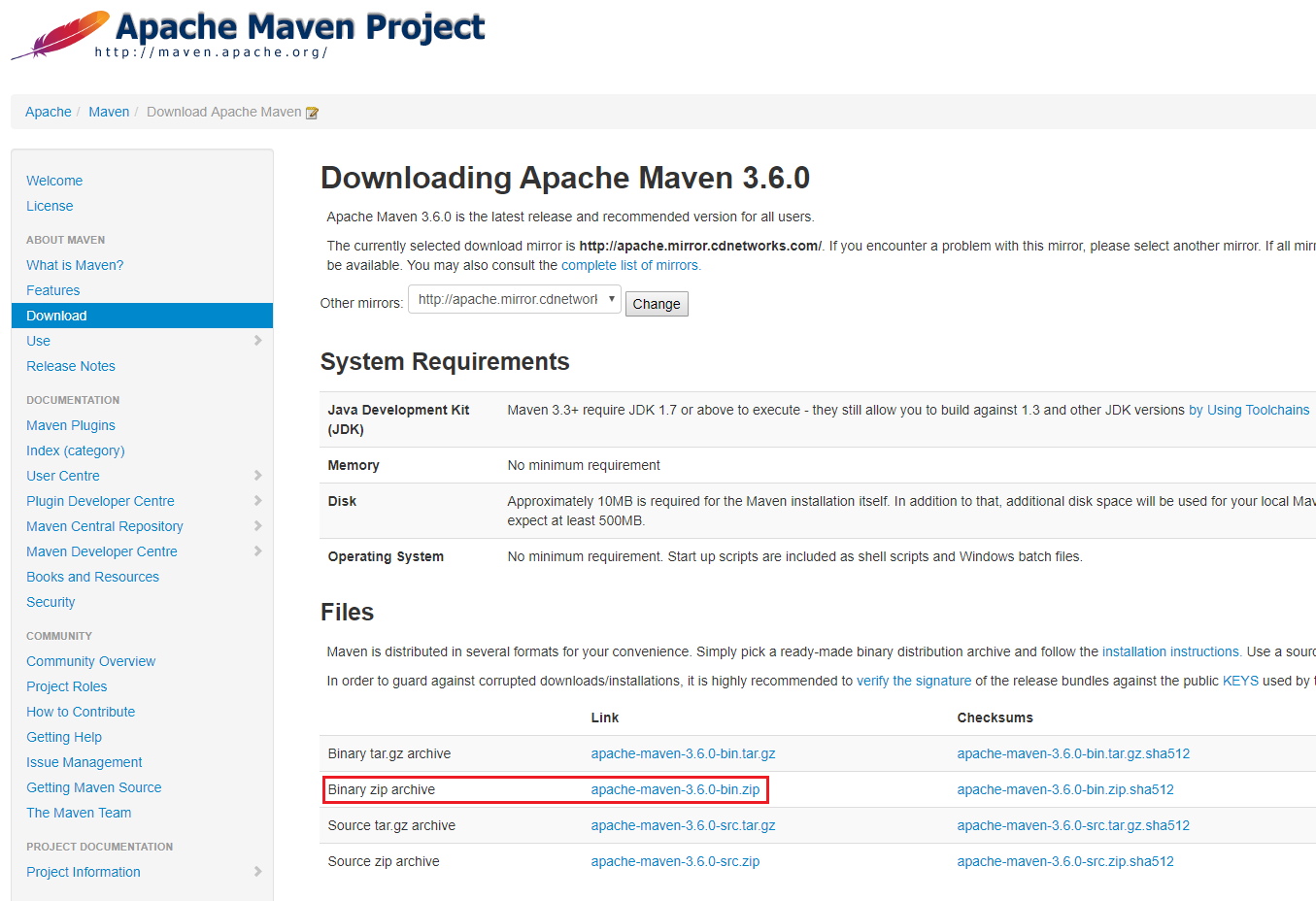
Task: Open the Other mirrors dropdown
Action: tap(515, 299)
